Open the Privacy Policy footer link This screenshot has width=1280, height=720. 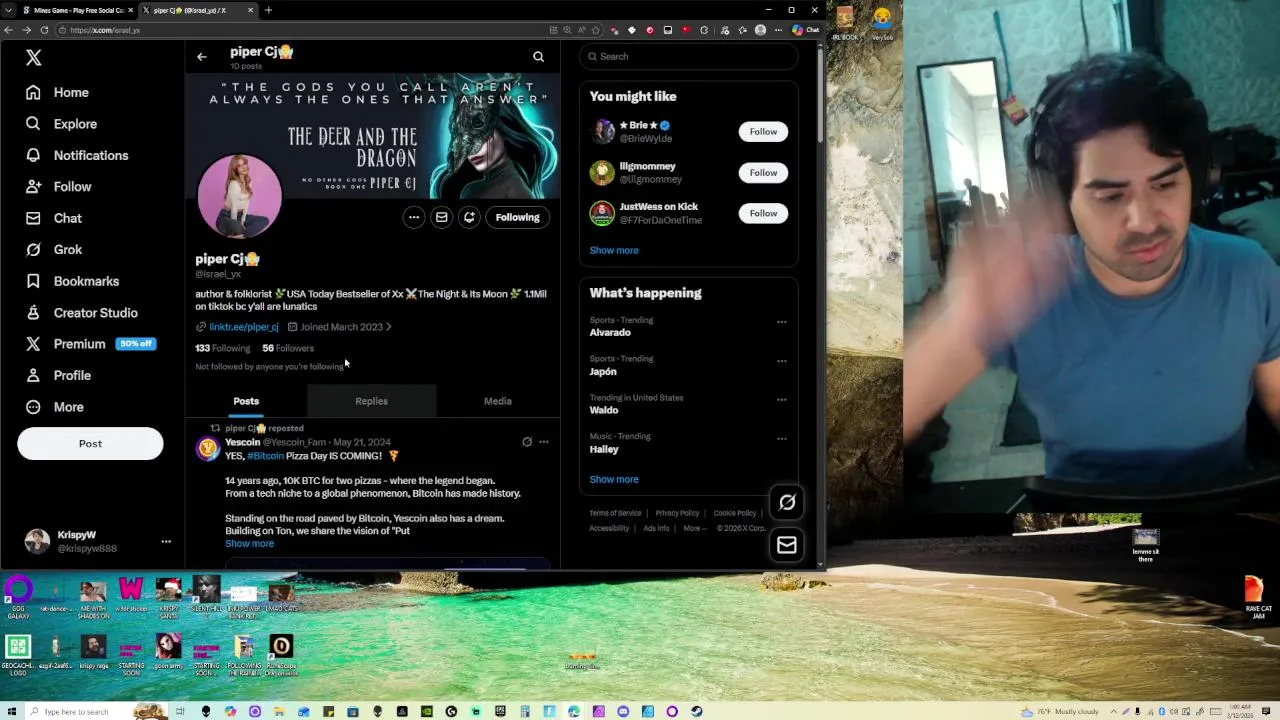677,513
